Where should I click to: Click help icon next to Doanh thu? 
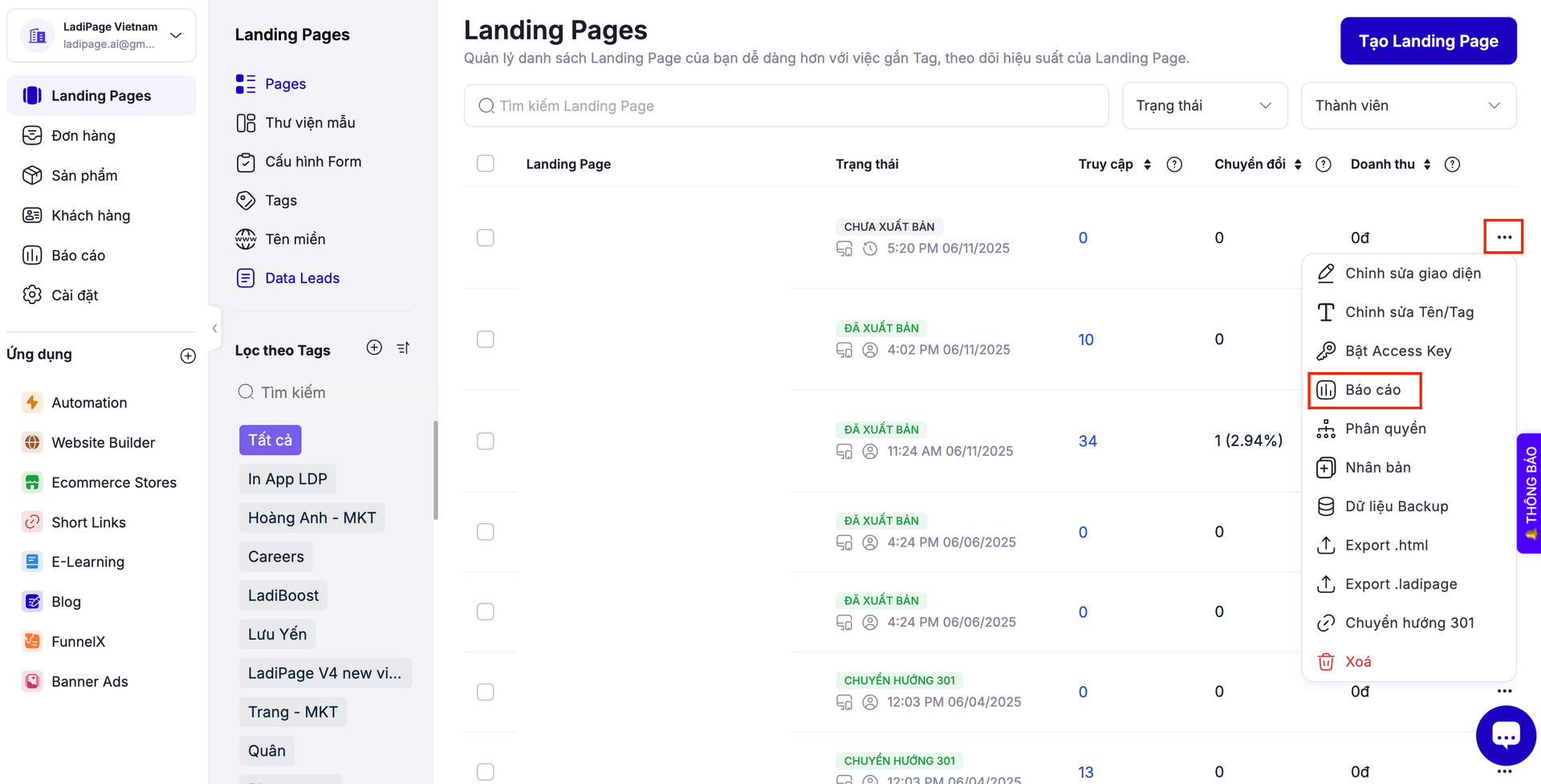click(1452, 165)
